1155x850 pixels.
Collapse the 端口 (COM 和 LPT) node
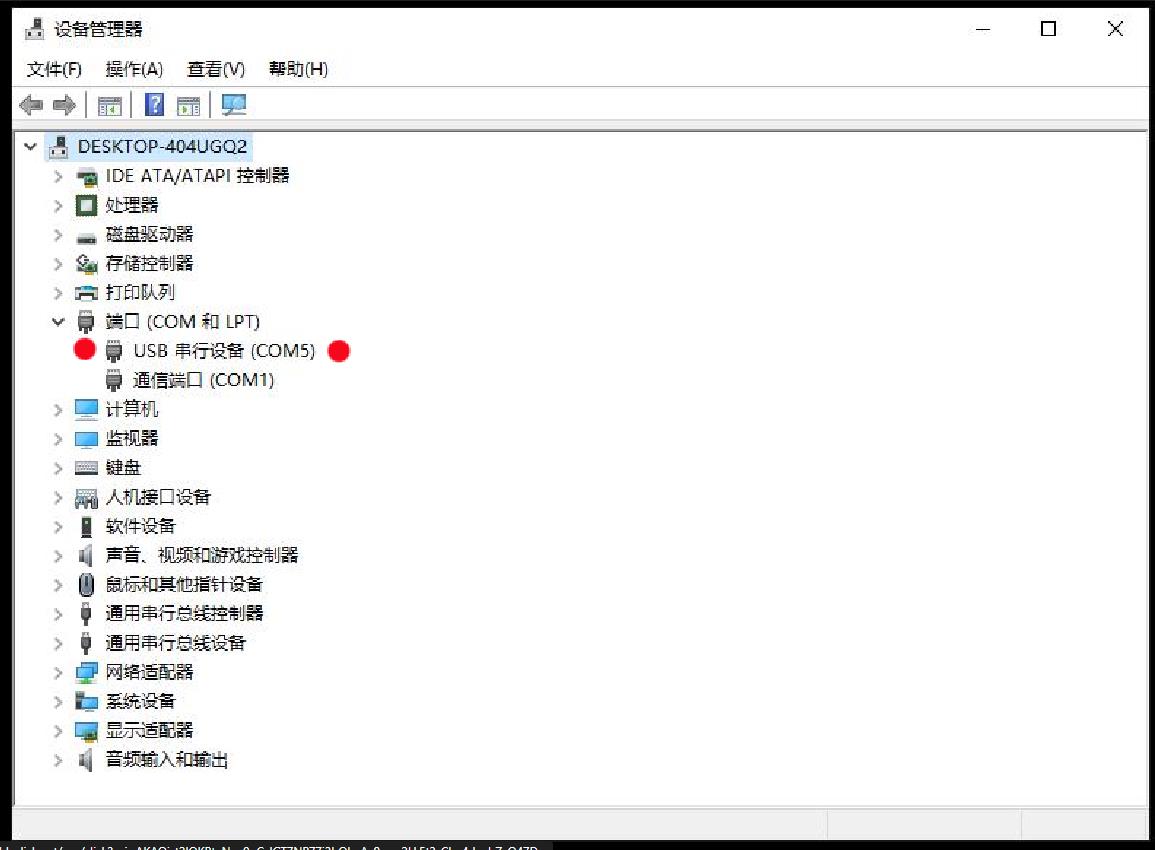point(58,321)
